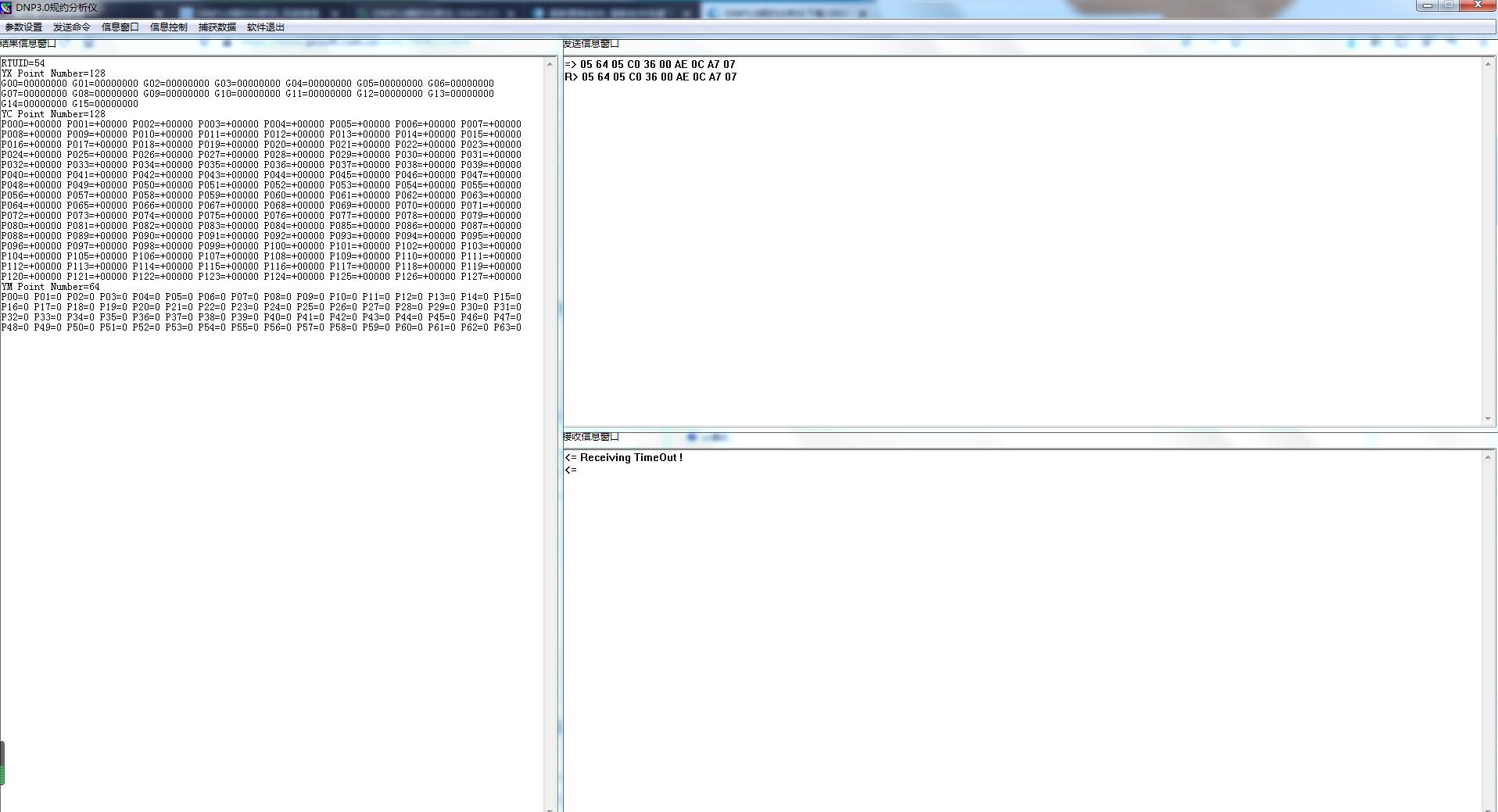The height and width of the screenshot is (812, 1498).
Task: Click the down arrow of send panel scrollbar
Action: pyautogui.click(x=1488, y=419)
